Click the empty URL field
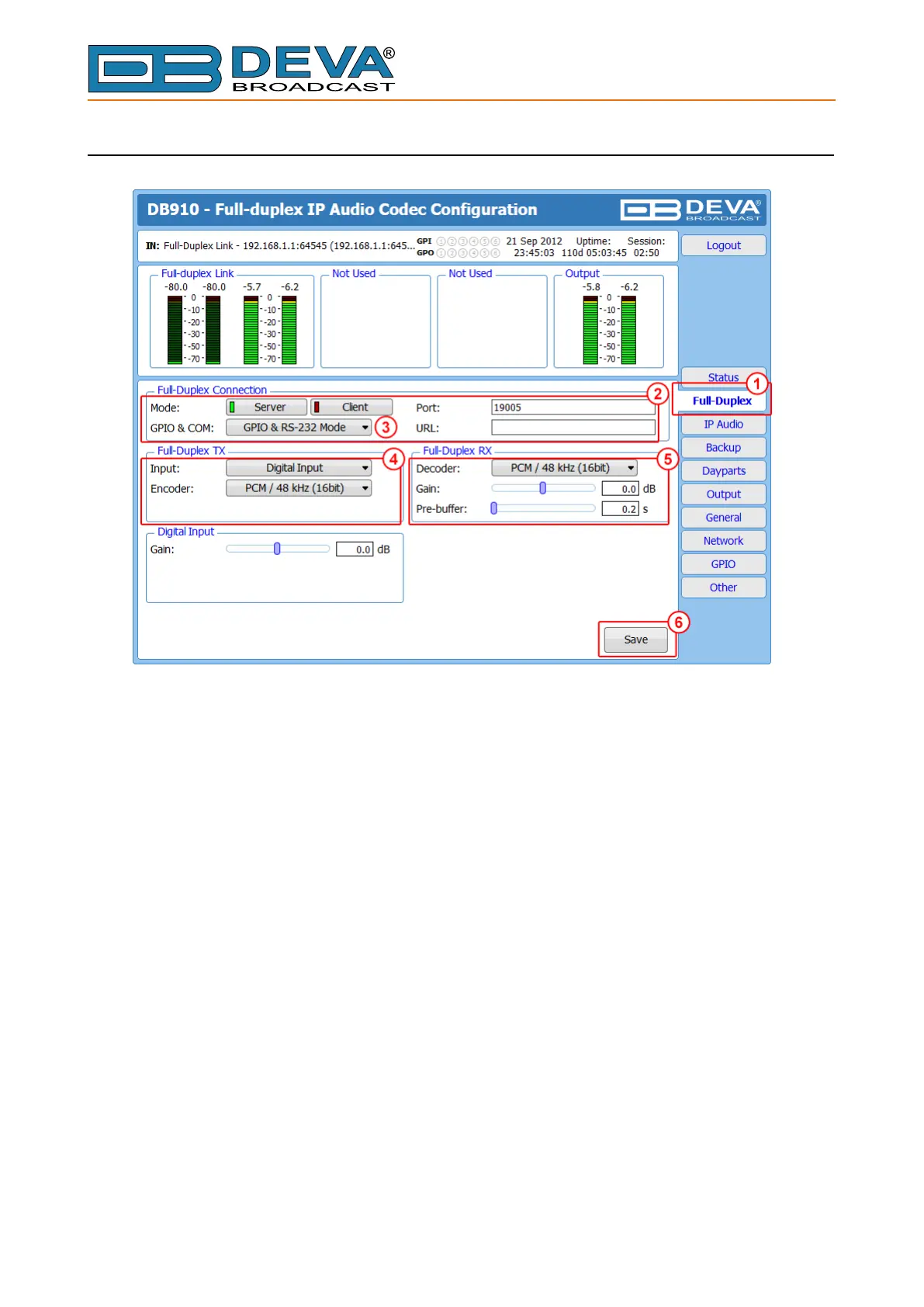Image resolution: width=924 pixels, height=1307 pixels. (x=573, y=428)
